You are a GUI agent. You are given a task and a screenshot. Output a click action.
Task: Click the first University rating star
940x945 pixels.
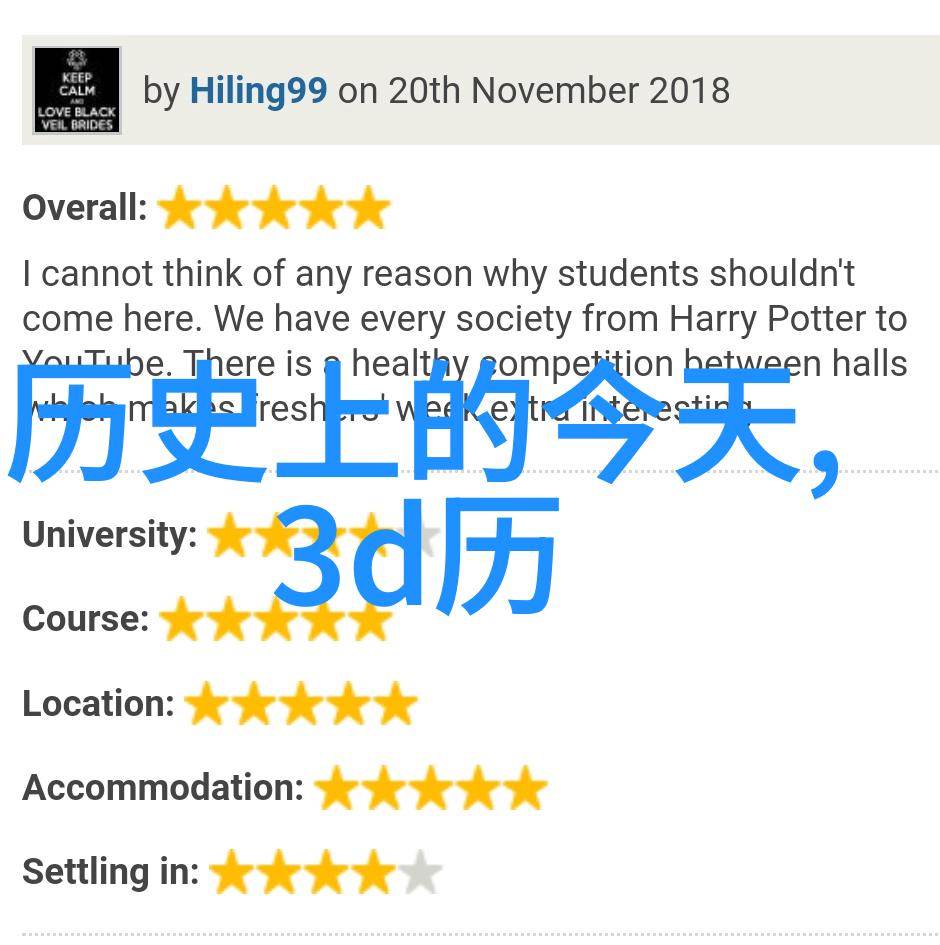230,535
